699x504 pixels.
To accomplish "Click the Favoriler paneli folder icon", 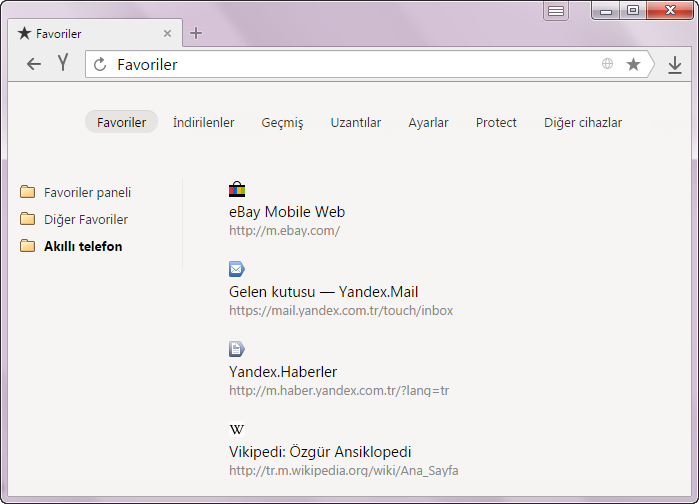I will pyautogui.click(x=28, y=192).
